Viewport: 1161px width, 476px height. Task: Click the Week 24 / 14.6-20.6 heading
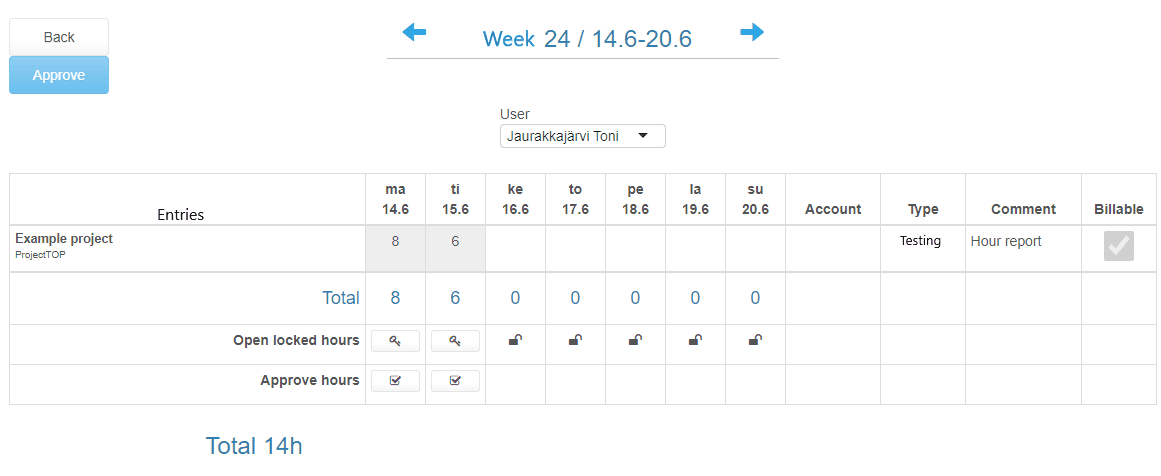[x=587, y=38]
